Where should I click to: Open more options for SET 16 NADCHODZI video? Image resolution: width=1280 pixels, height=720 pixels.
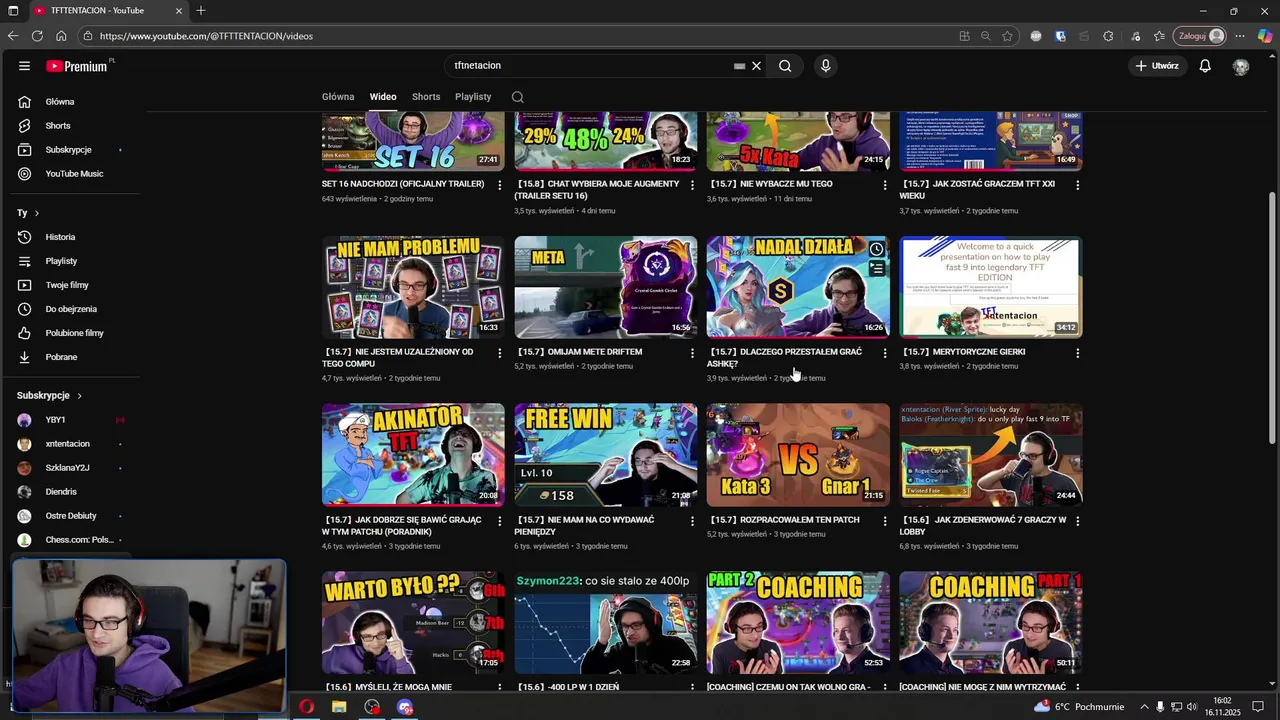[x=500, y=185]
